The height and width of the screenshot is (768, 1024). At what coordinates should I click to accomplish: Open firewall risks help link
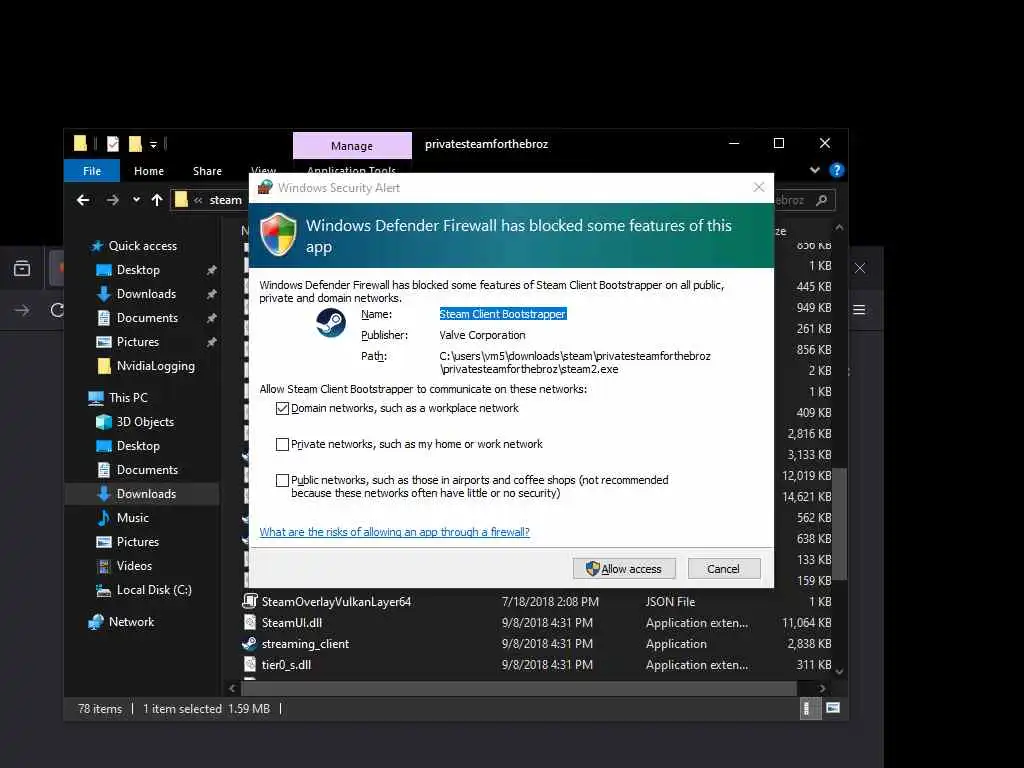394,532
